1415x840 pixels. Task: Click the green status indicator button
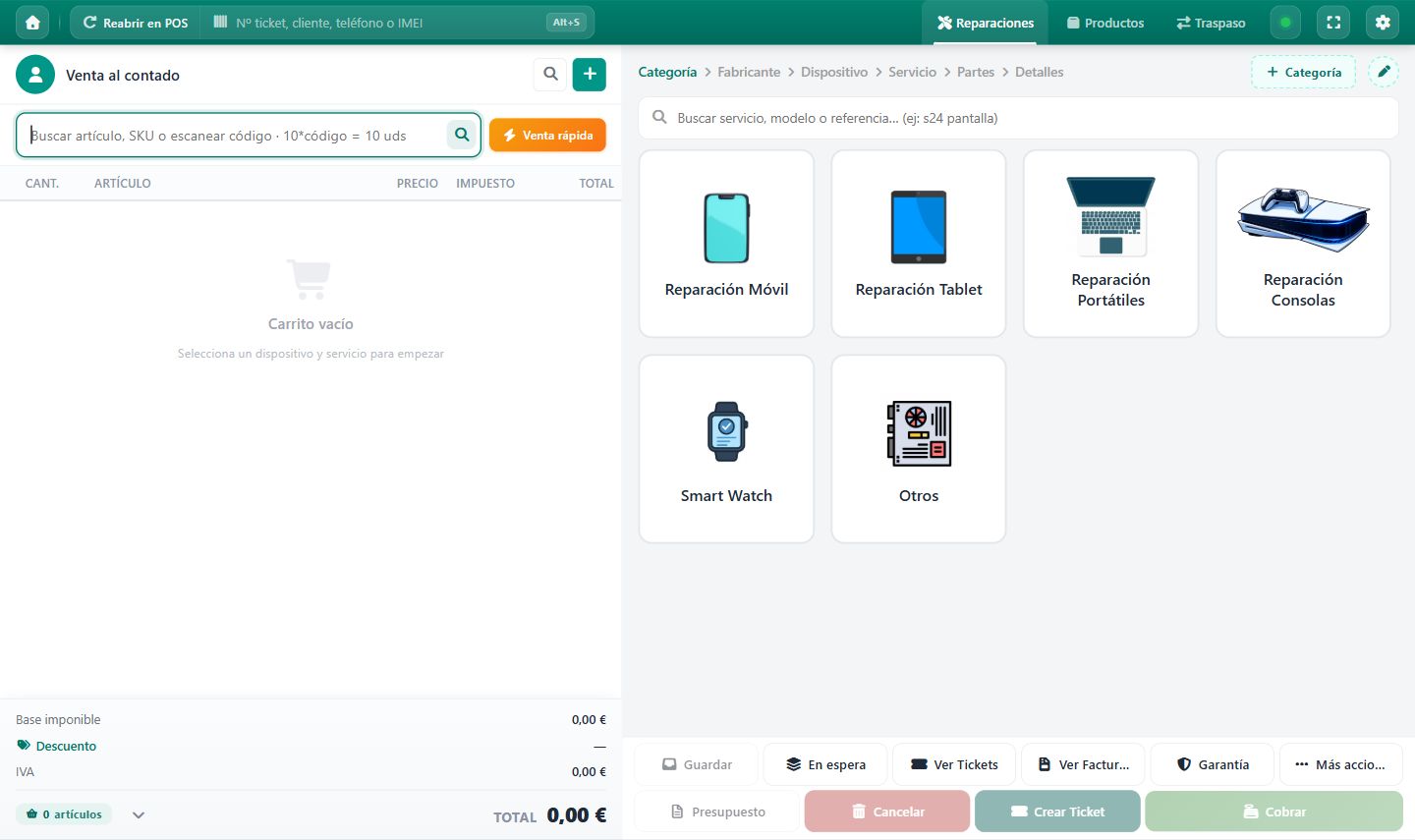coord(1285,23)
